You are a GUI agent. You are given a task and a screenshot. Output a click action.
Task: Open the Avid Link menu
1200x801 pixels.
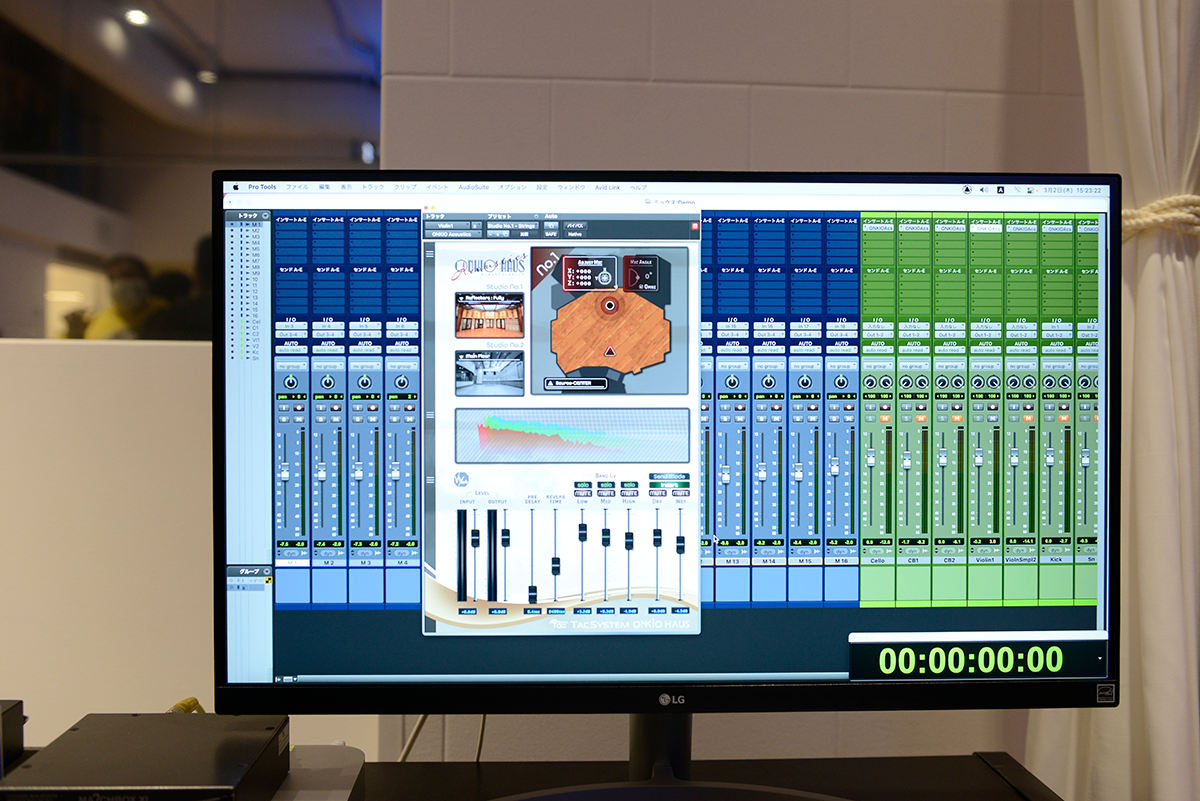click(607, 187)
